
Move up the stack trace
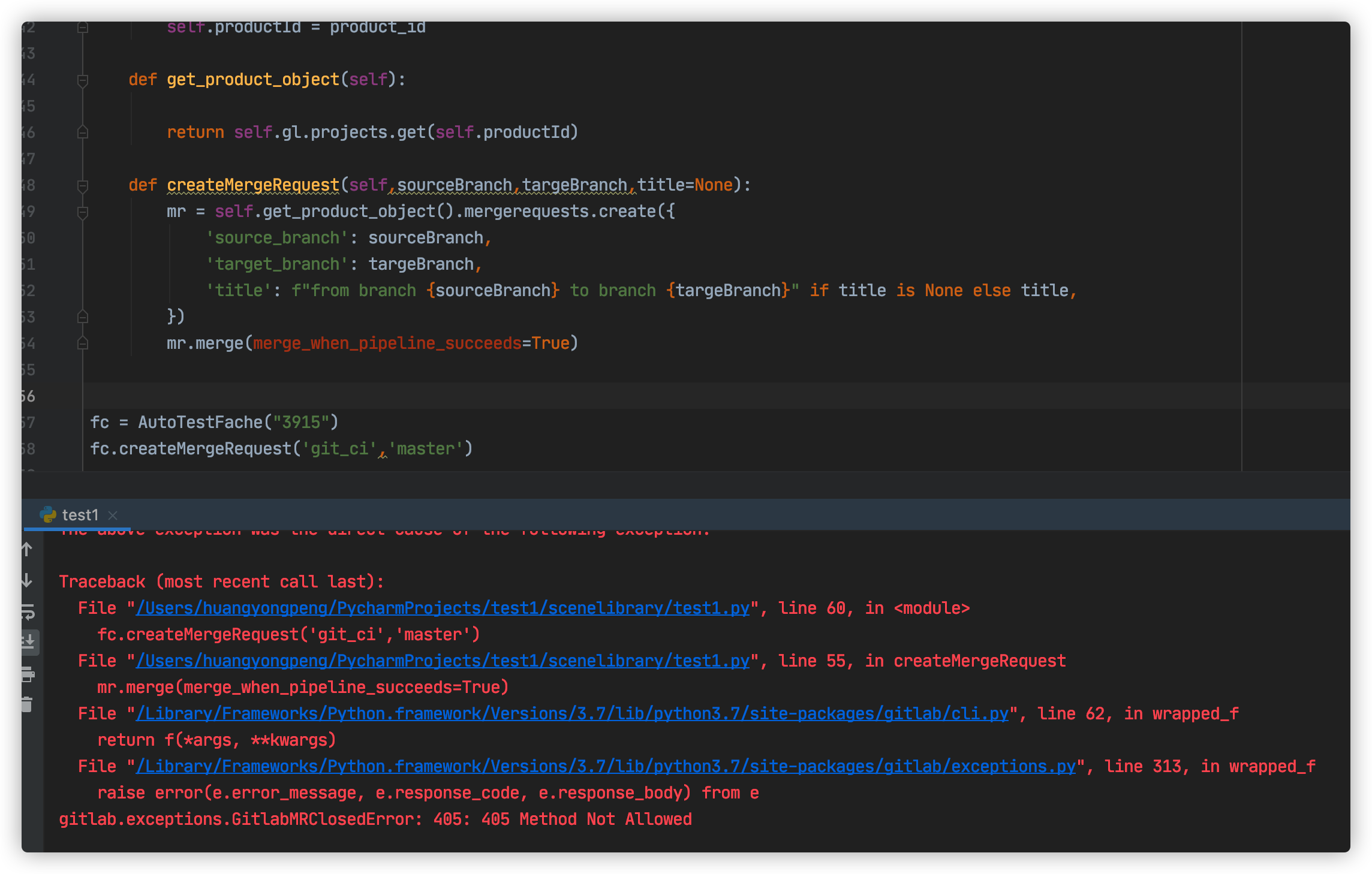click(x=26, y=550)
